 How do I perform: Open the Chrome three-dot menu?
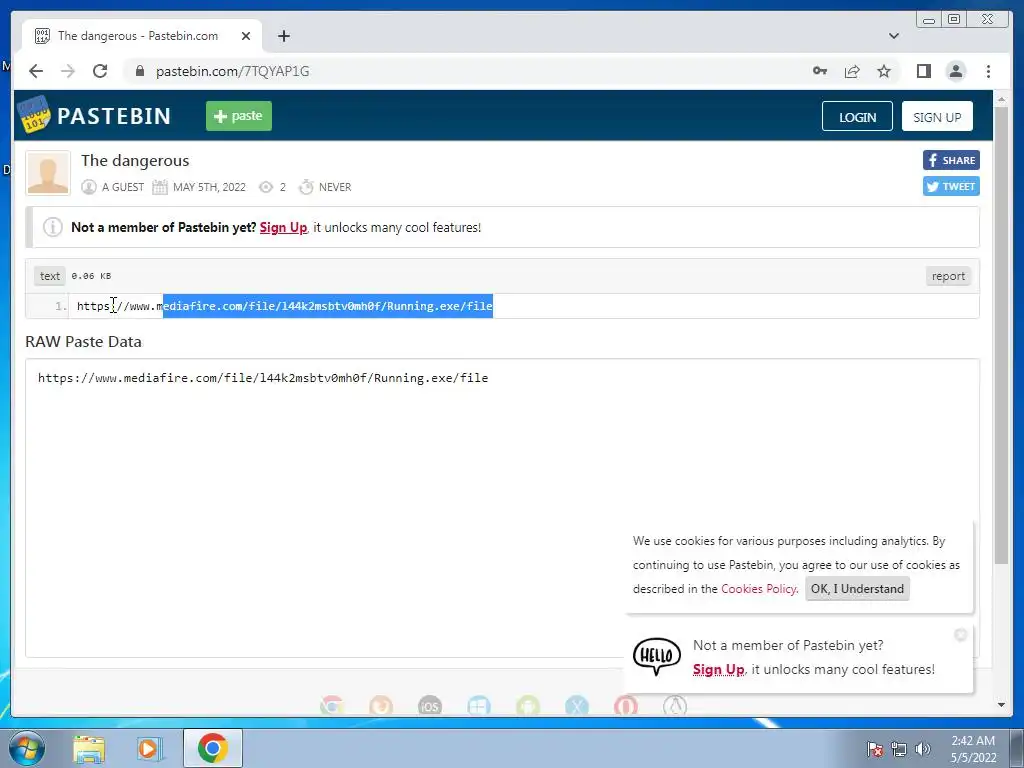pos(988,71)
